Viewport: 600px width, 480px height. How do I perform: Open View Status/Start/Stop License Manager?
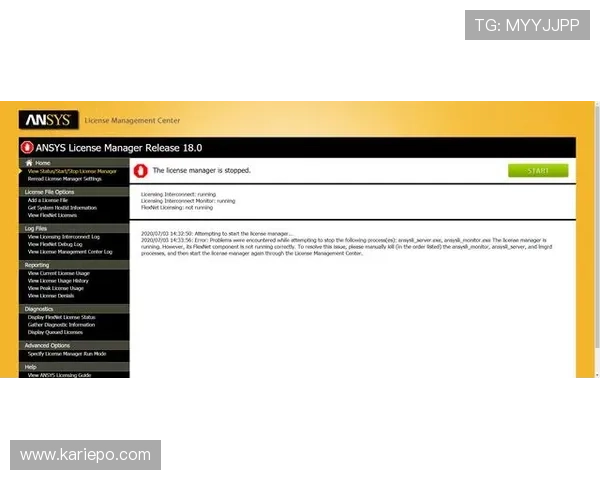pyautogui.click(x=72, y=171)
